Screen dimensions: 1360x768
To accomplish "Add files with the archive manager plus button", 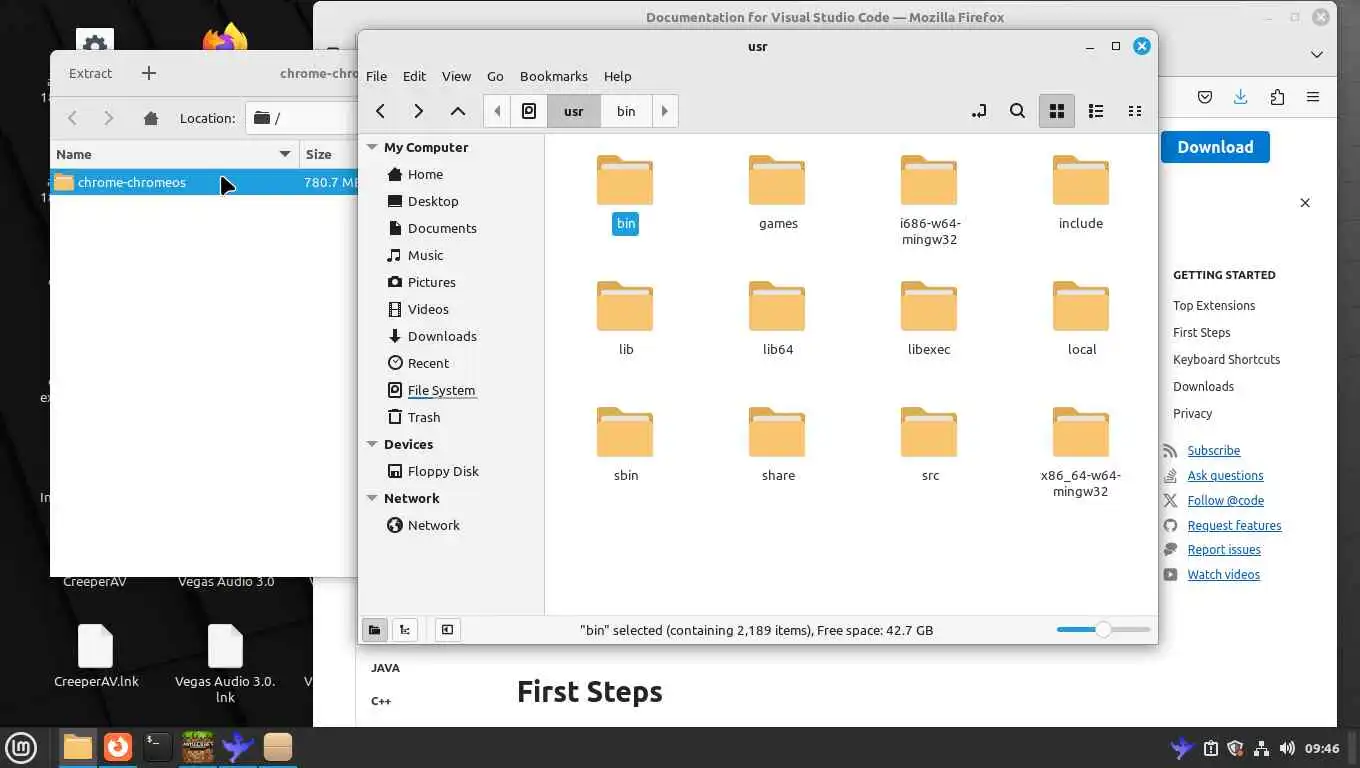I will [149, 73].
